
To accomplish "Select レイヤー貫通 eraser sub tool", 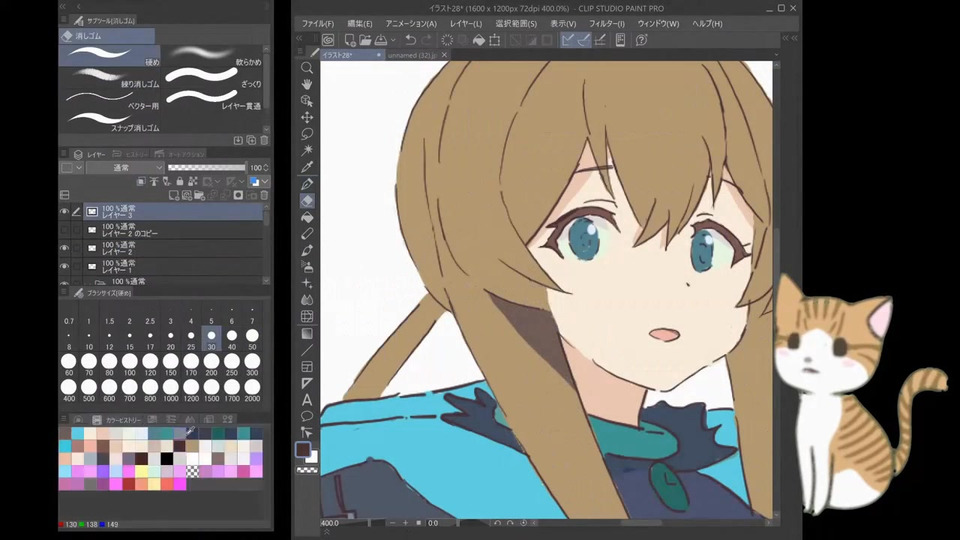I will point(212,99).
